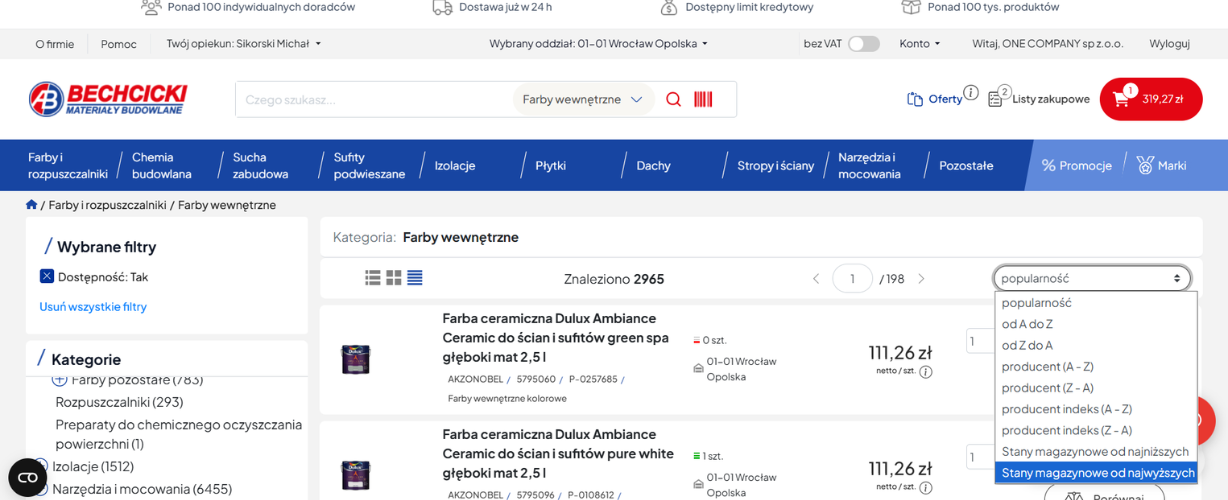Open the barcode scanner icon
Screen dimensions: 1228x500
pyautogui.click(x=703, y=99)
